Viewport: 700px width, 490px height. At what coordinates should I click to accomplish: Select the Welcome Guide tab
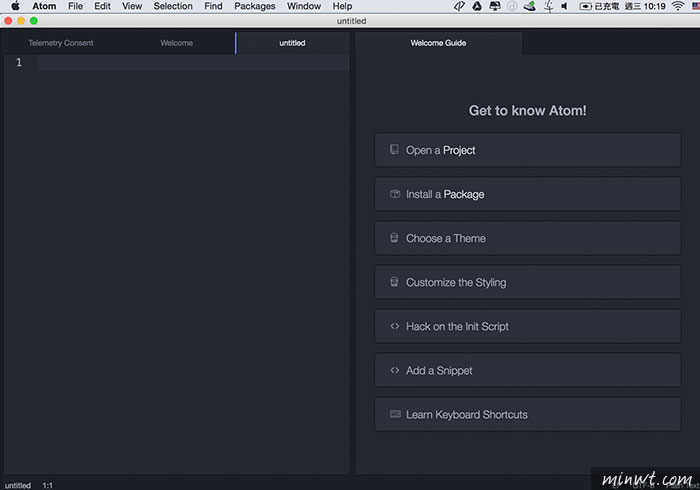point(438,43)
